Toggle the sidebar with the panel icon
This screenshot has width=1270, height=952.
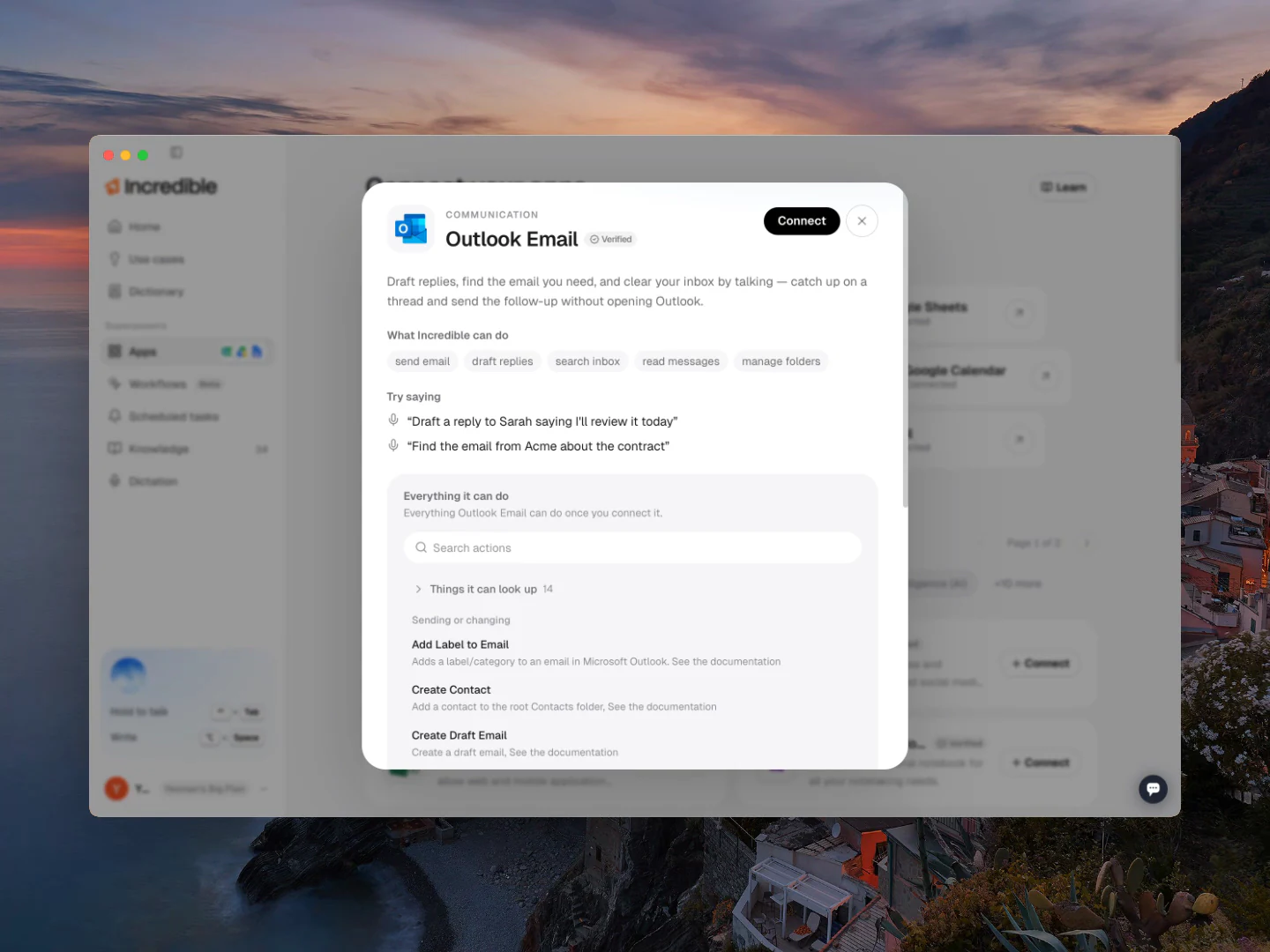pos(176,152)
